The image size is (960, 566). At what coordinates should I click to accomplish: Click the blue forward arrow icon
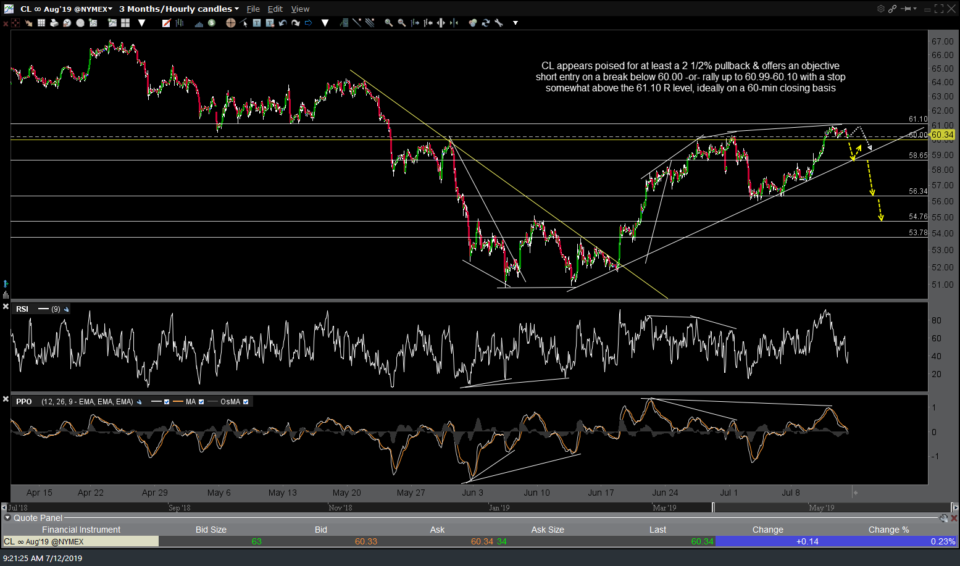(308, 23)
